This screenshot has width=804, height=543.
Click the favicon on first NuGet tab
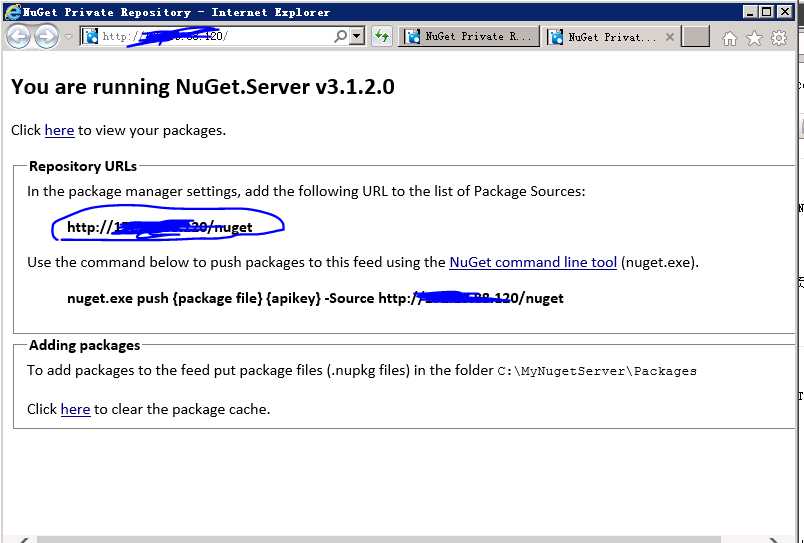point(412,37)
